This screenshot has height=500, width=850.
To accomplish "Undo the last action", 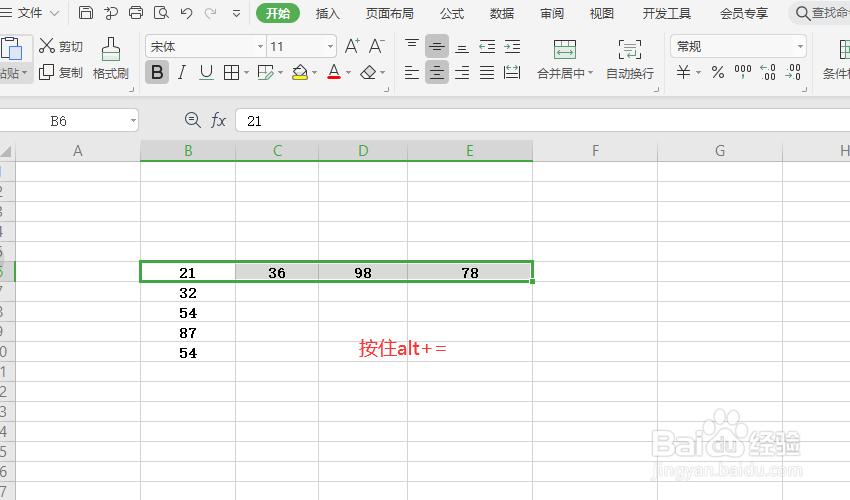I will click(x=186, y=13).
